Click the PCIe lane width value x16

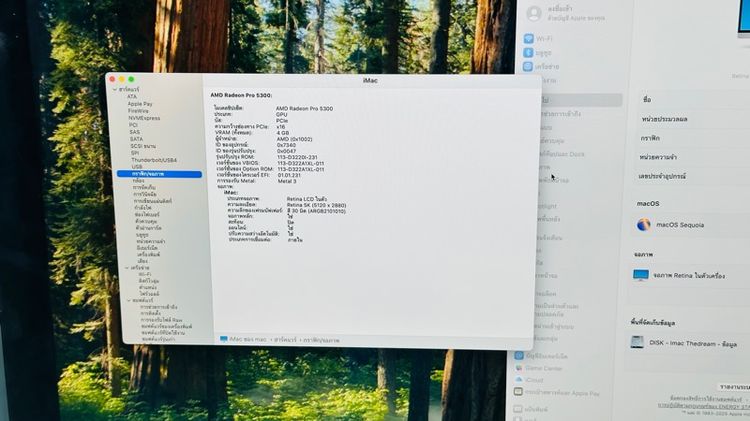(281, 127)
